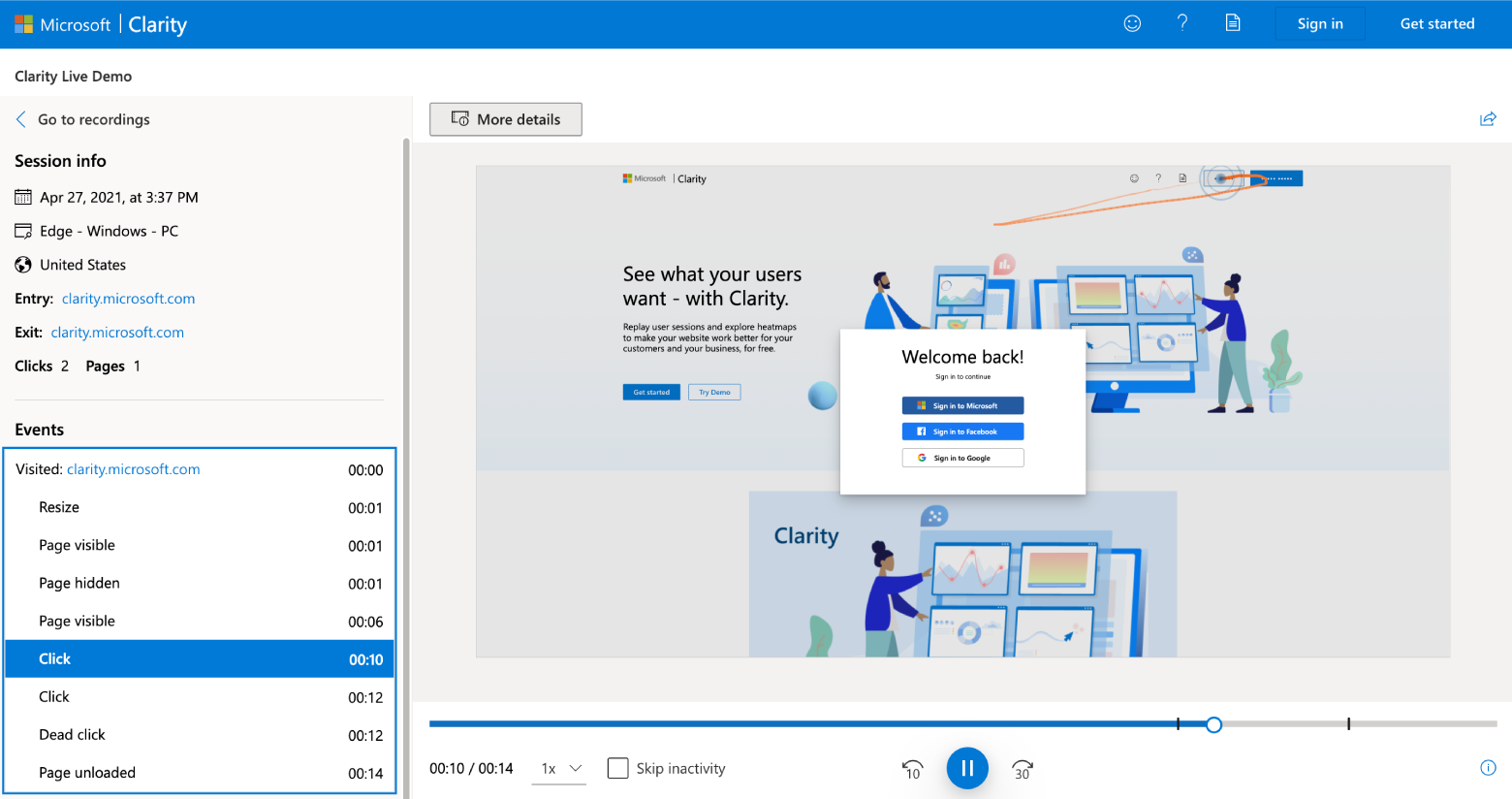
Task: Click the More details button
Action: pos(505,118)
